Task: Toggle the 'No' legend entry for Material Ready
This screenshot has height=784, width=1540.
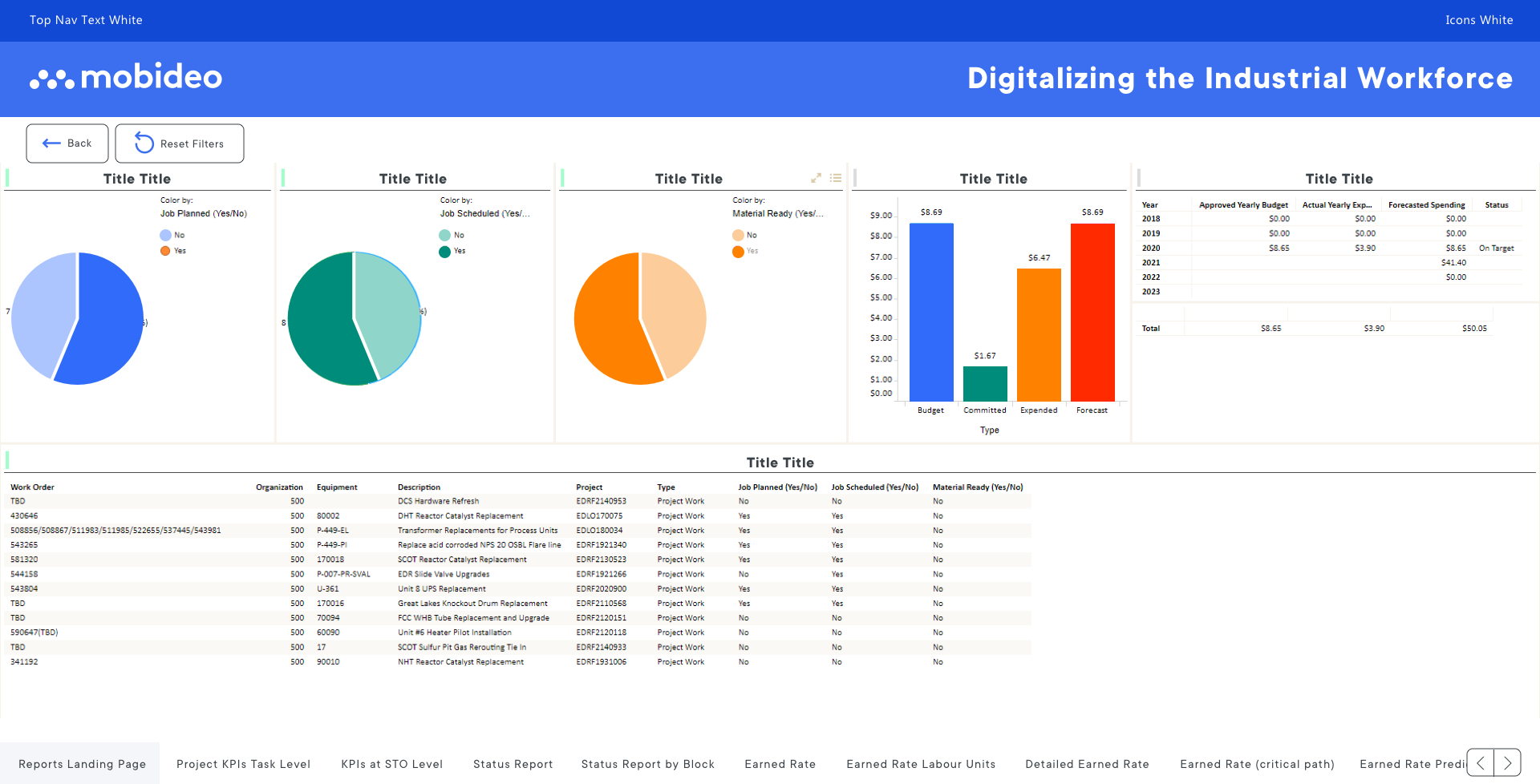Action: coord(745,235)
